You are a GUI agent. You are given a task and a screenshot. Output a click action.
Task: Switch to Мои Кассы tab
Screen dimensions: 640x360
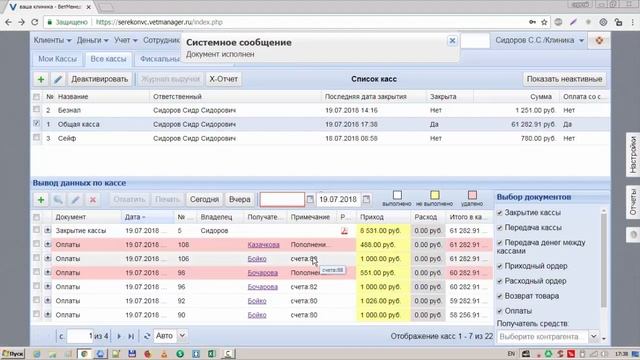pyautogui.click(x=58, y=59)
